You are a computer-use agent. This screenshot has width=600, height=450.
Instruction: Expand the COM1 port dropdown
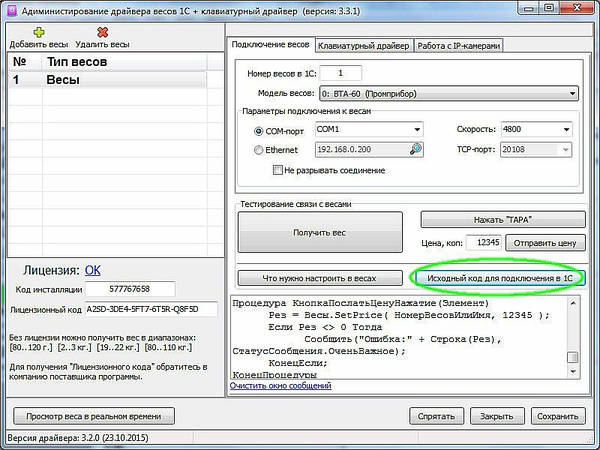[x=416, y=130]
